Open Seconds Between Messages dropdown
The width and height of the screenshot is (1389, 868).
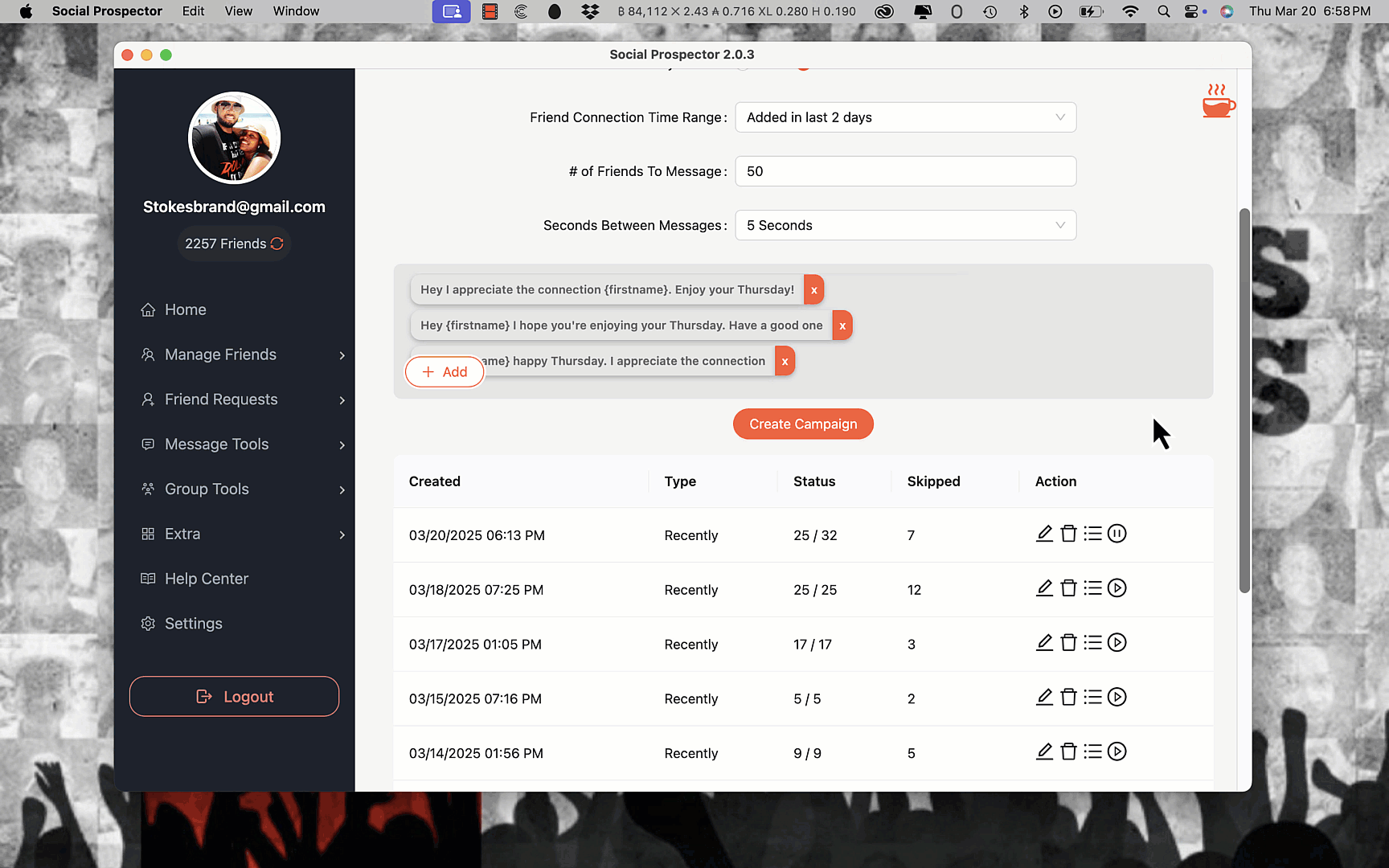tap(906, 226)
